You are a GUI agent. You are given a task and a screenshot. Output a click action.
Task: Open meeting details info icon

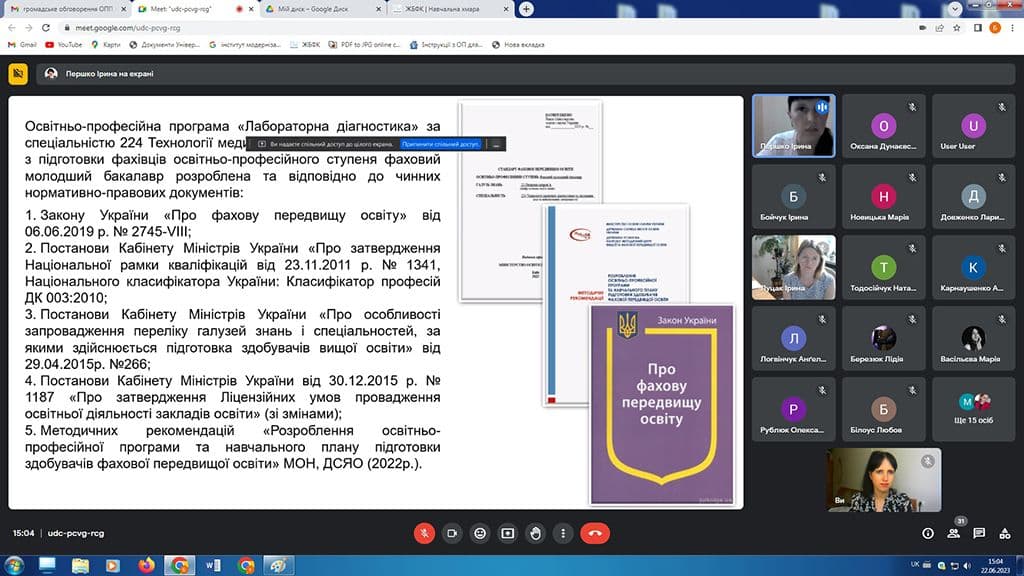coord(927,534)
